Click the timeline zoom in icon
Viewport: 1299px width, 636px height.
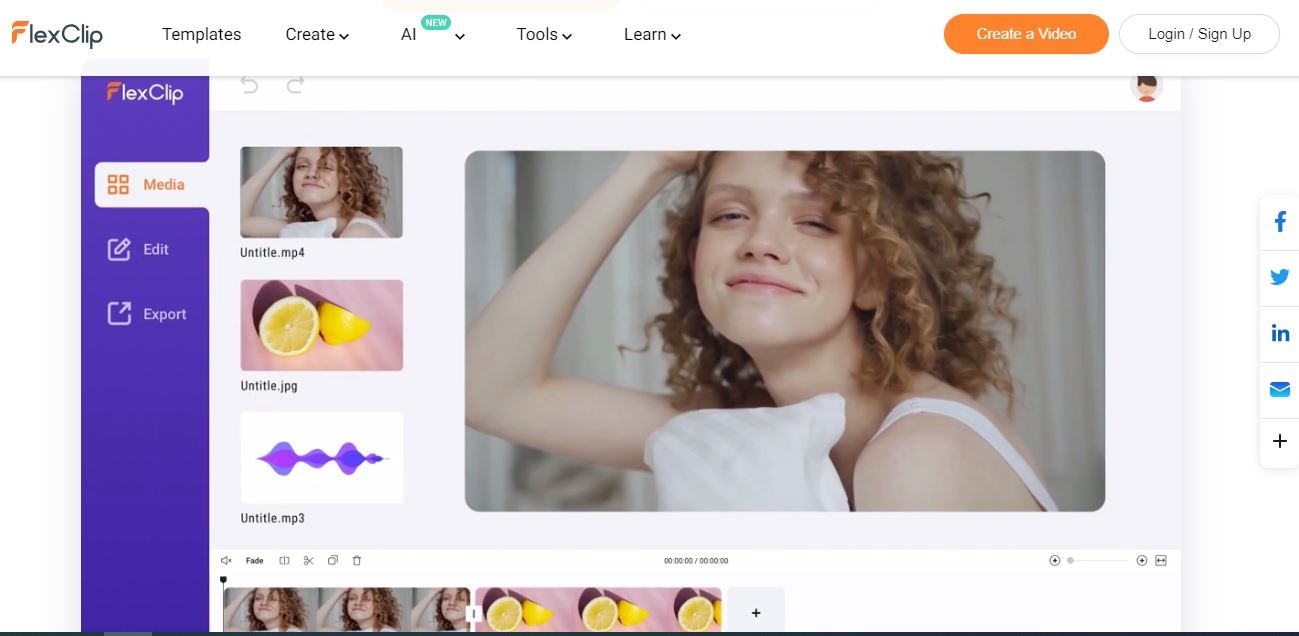tap(1142, 561)
